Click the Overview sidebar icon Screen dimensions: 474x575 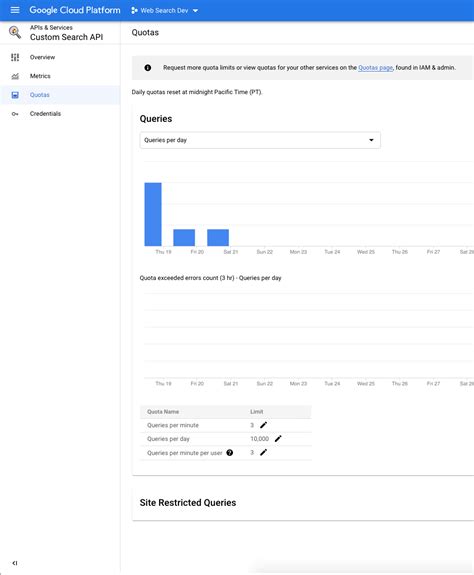pyautogui.click(x=15, y=57)
